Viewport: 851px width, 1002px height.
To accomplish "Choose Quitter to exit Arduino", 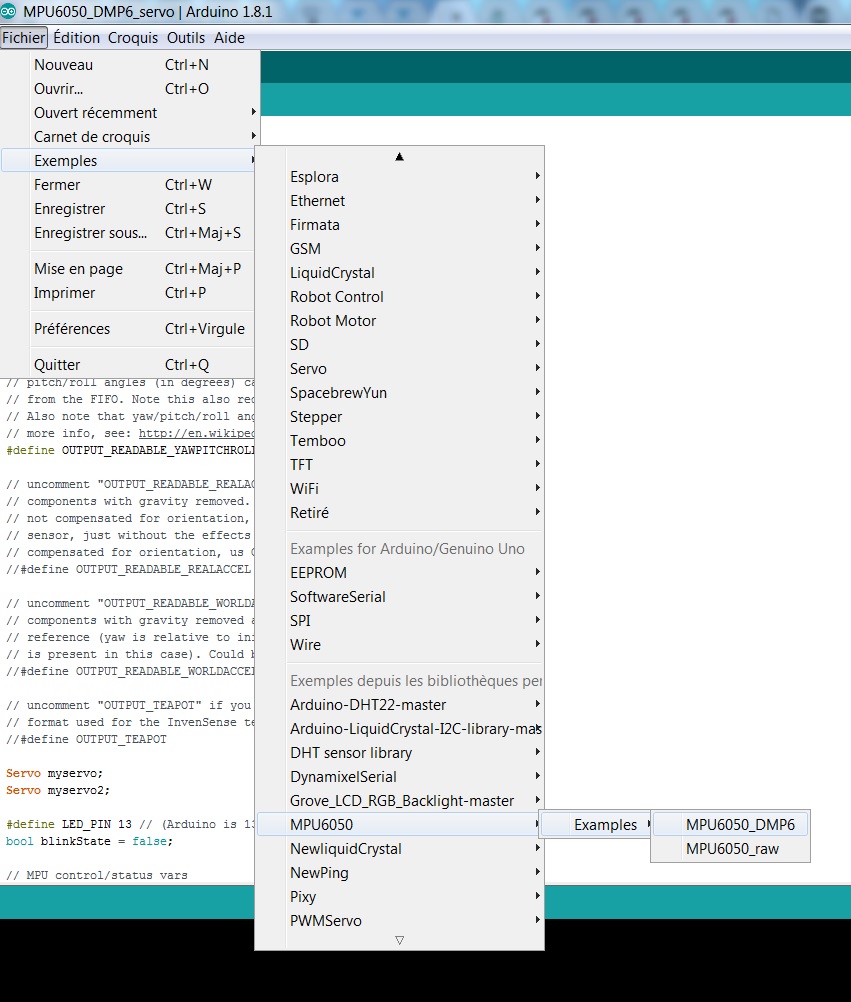I will (x=129, y=364).
